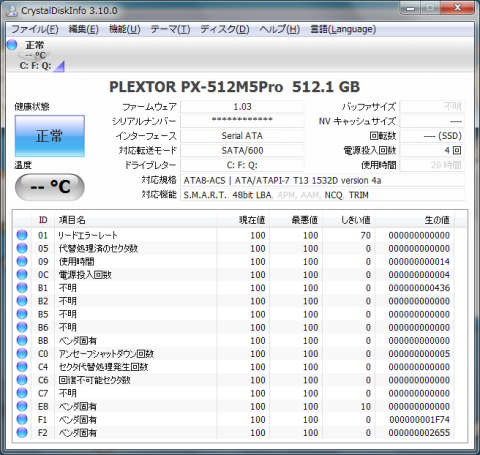Click the features field with S.M.A.R.T. and TRIM

point(322,195)
